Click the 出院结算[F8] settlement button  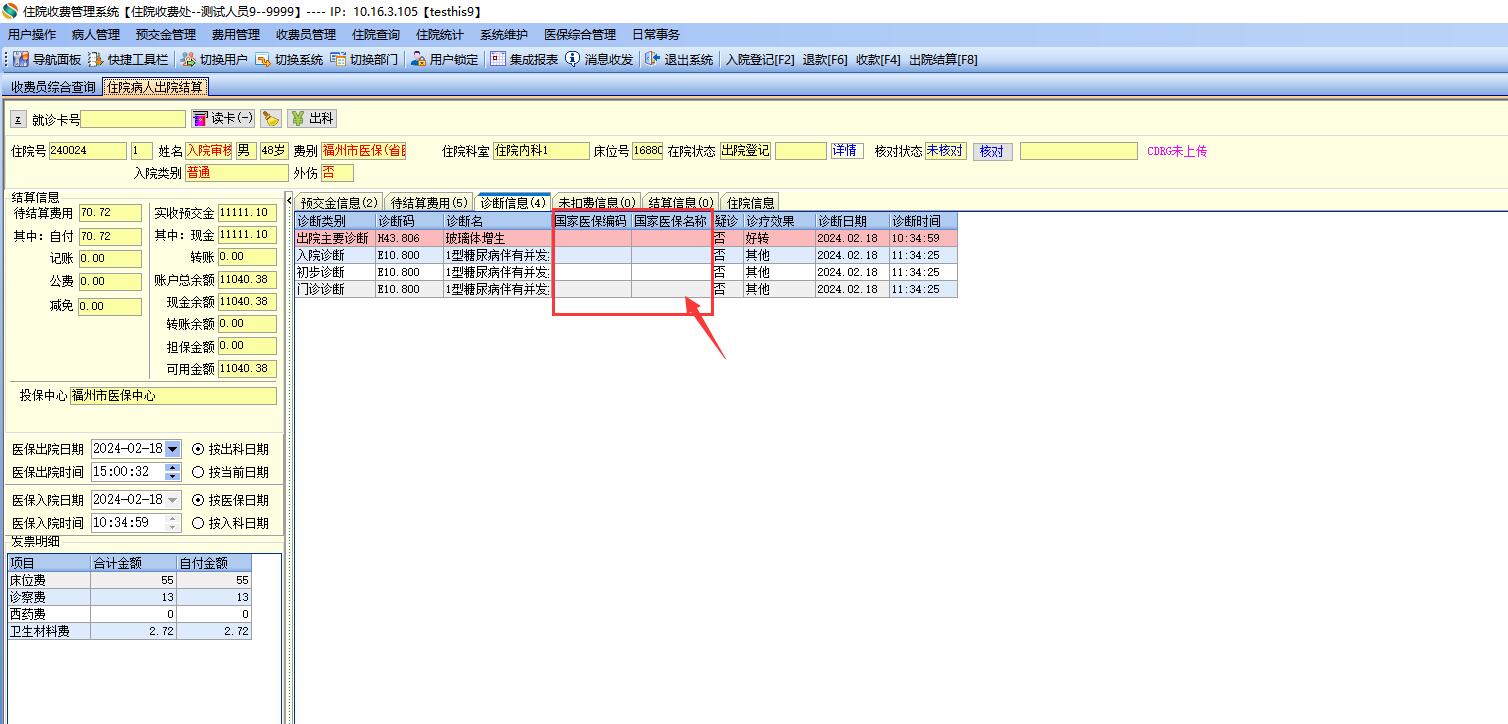[x=943, y=59]
